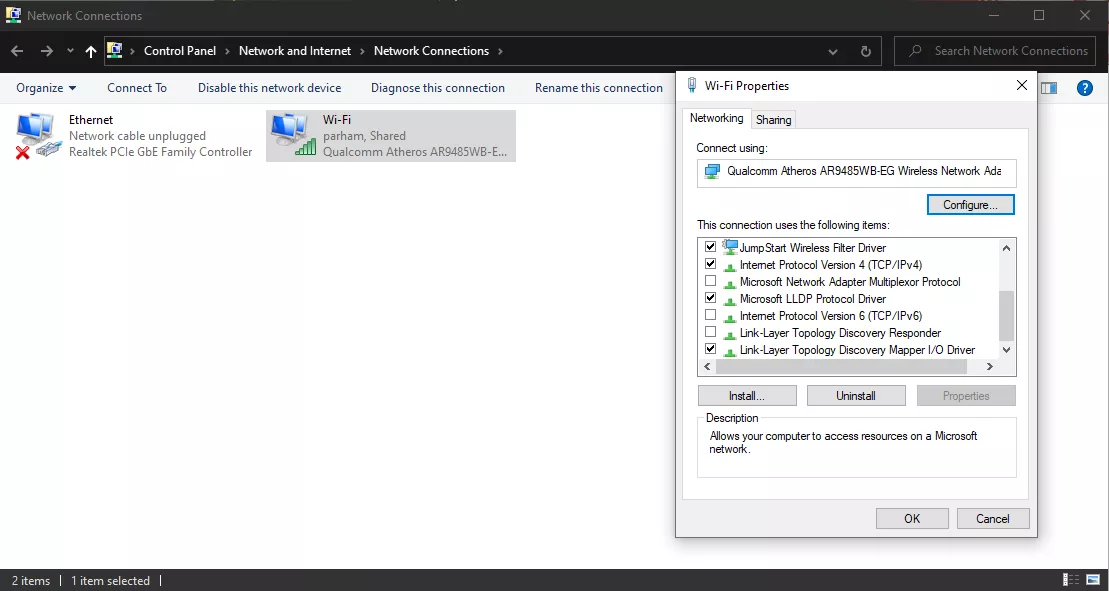Screen dimensions: 1109x591
Task: Enable Microsoft Network Adapter Multiplexor Protocol checkbox
Action: [x=711, y=281]
